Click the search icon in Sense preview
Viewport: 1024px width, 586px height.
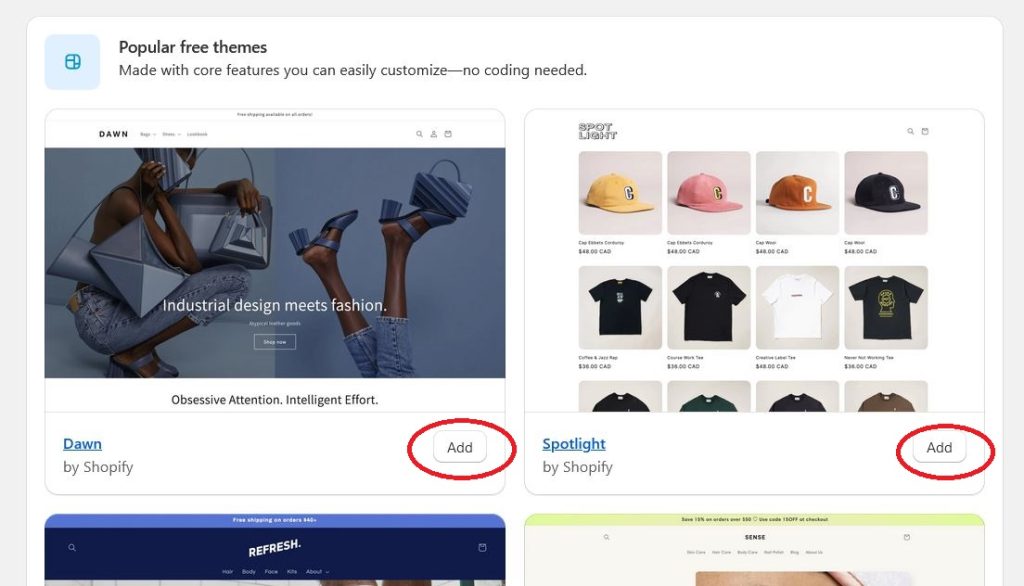click(606, 537)
